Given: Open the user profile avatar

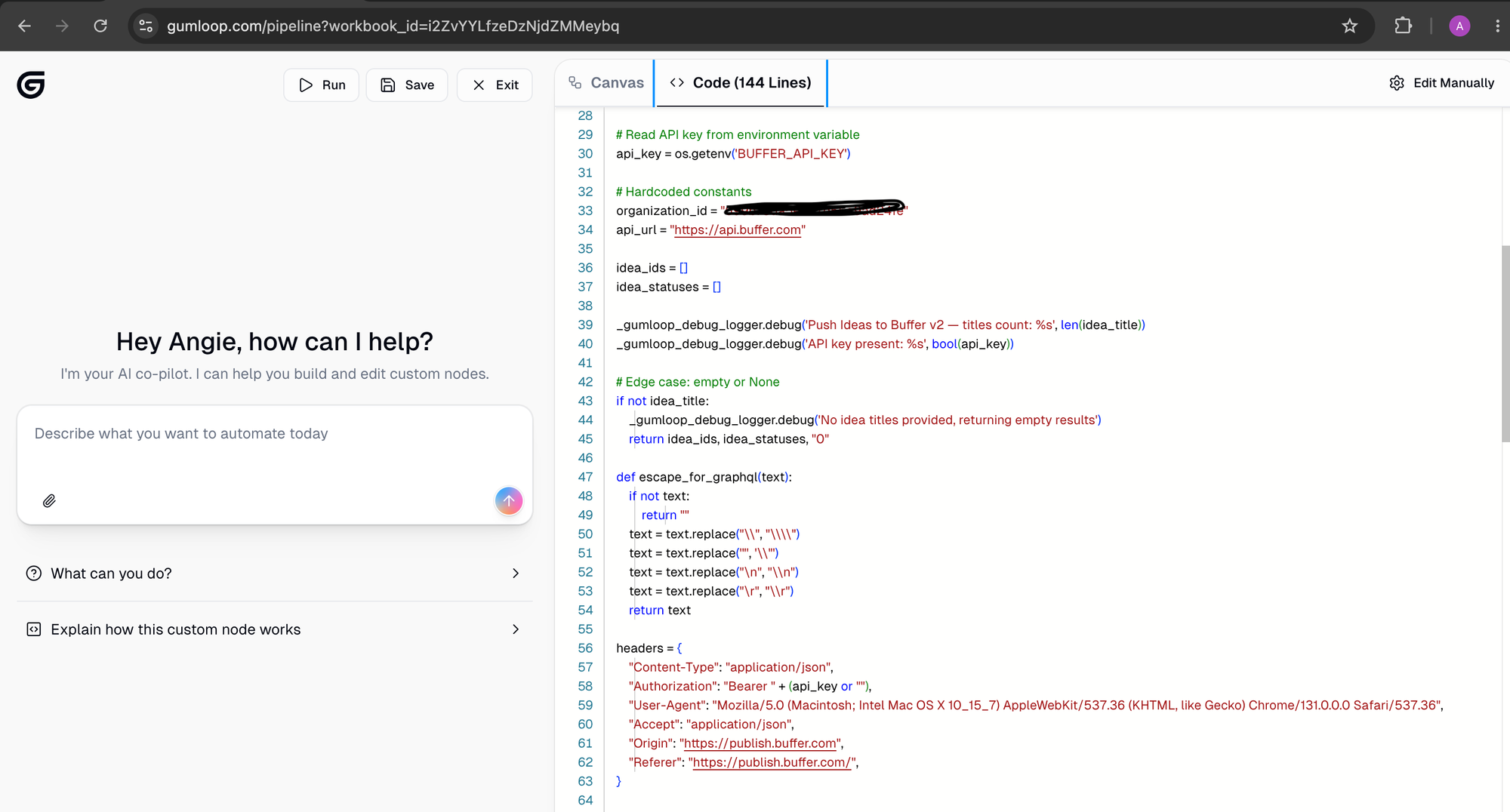Looking at the screenshot, I should click(x=1459, y=26).
